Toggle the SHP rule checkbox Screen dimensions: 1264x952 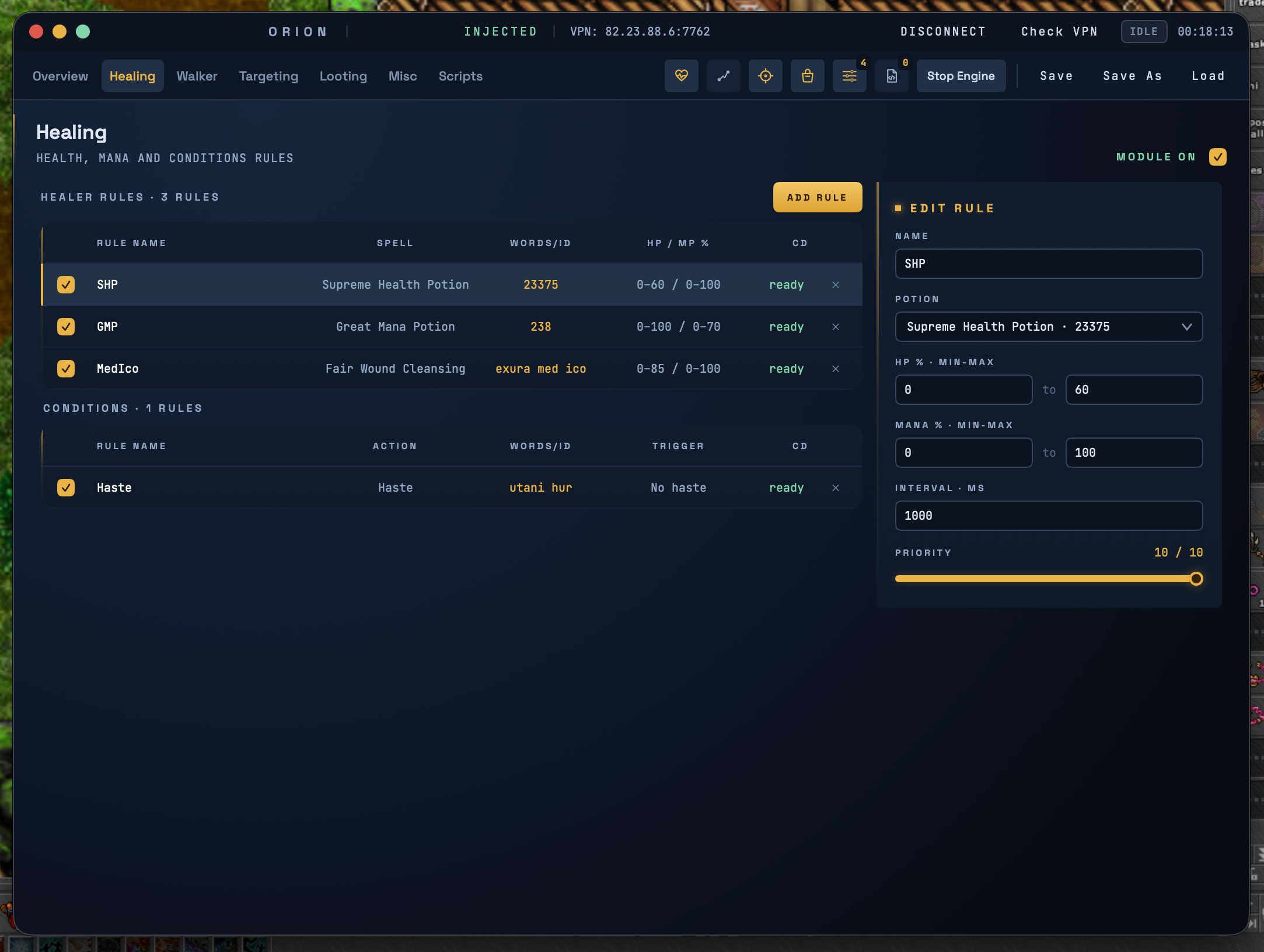point(66,285)
